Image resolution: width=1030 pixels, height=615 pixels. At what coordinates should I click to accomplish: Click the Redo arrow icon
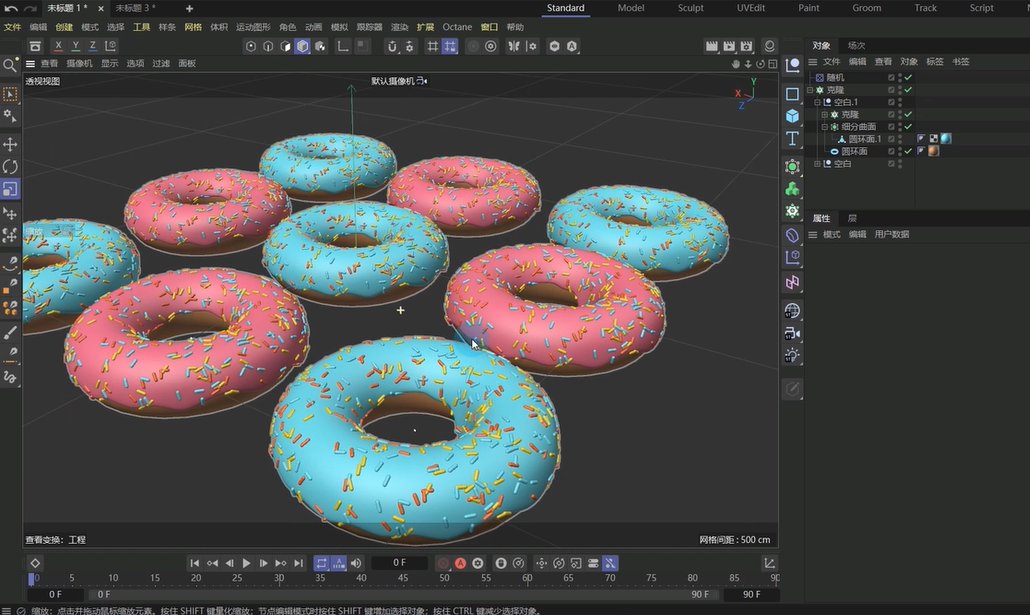tap(30, 9)
